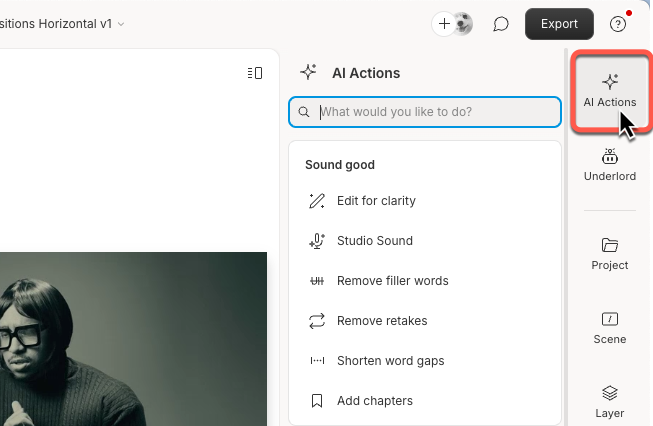Image resolution: width=653 pixels, height=426 pixels.
Task: Click the user avatar picture
Action: pos(463,24)
